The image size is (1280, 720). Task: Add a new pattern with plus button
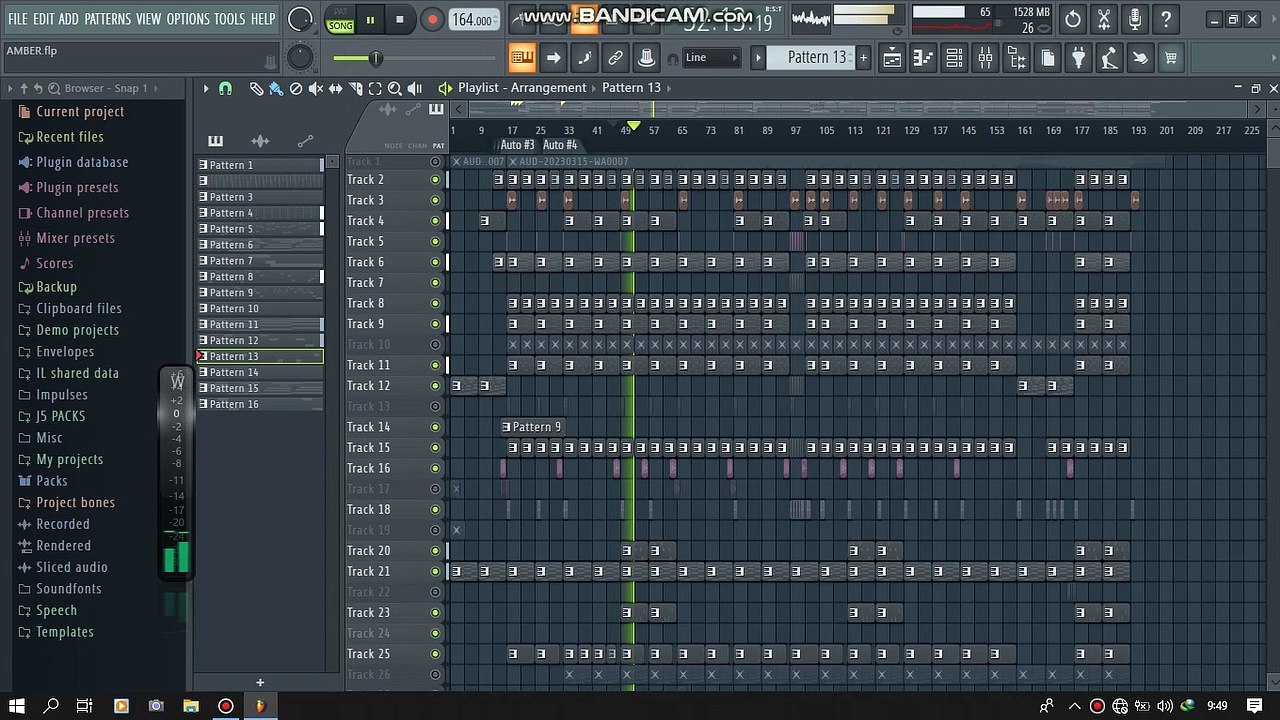pyautogui.click(x=864, y=58)
